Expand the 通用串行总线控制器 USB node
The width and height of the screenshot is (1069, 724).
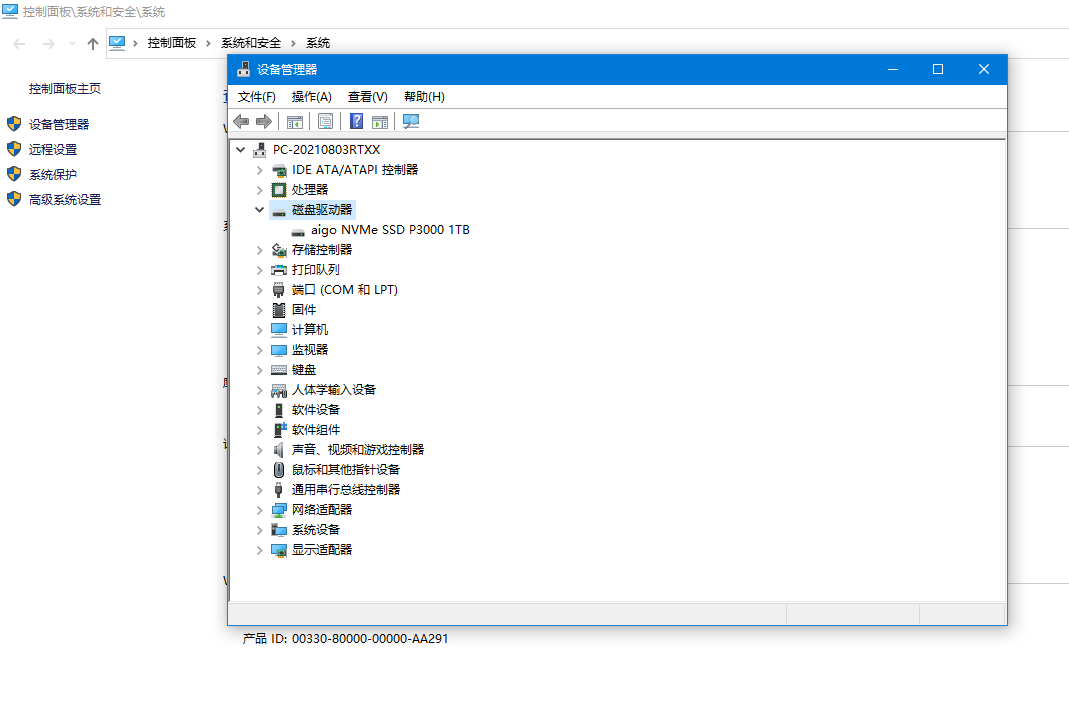(x=259, y=490)
